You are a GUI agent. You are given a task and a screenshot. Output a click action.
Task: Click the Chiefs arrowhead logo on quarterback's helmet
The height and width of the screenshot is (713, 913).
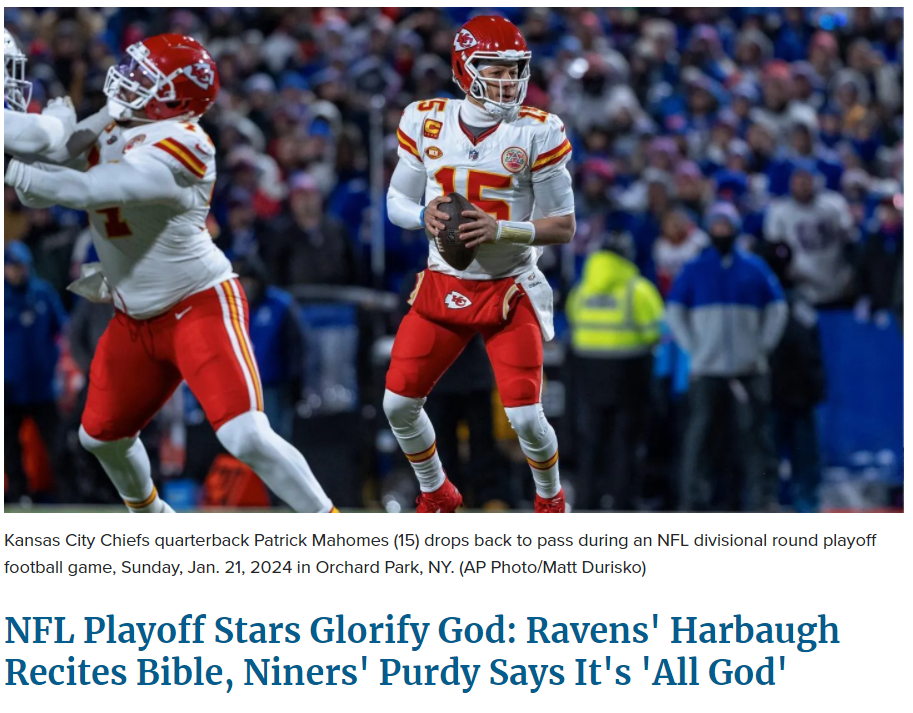465,40
